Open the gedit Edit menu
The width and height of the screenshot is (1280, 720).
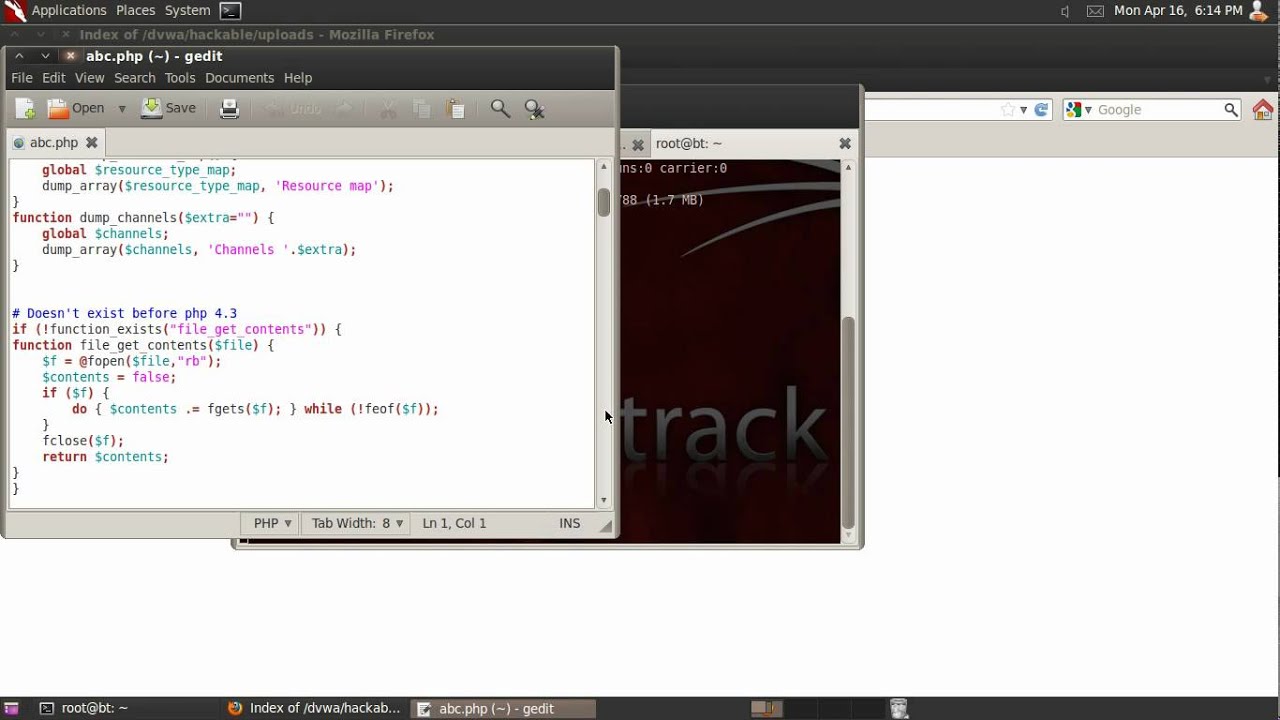(54, 78)
